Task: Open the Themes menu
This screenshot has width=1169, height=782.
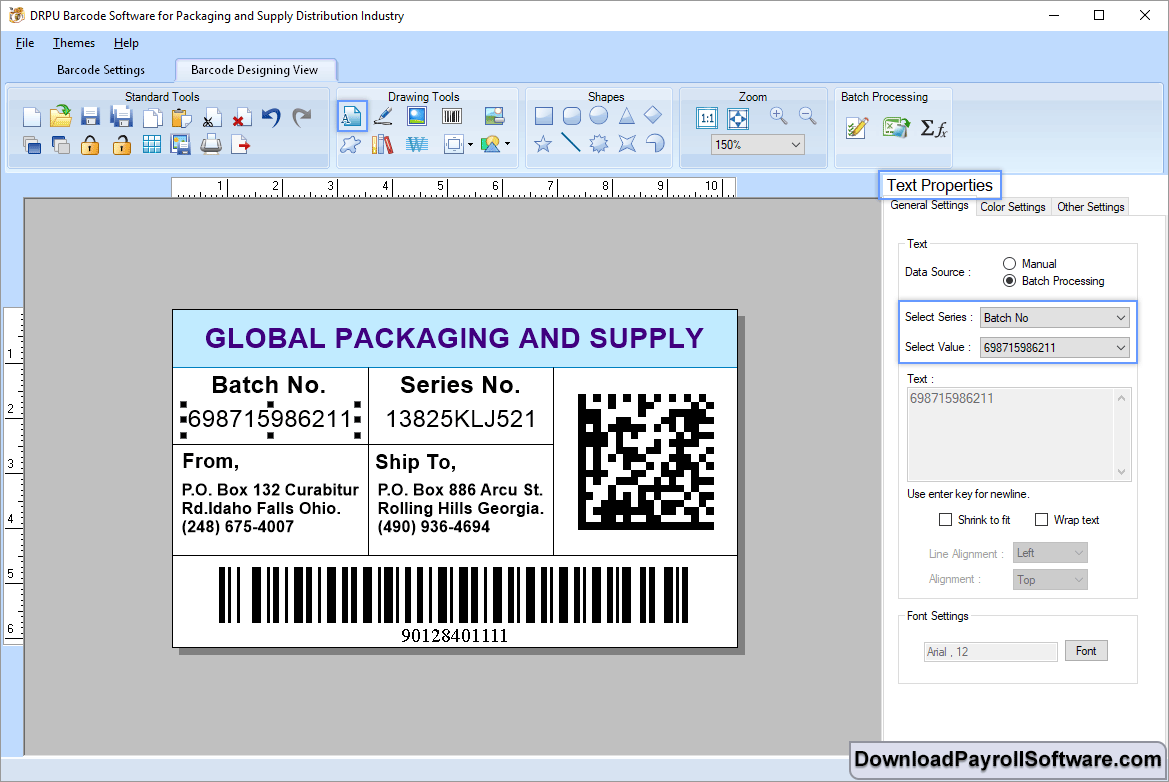Action: [74, 43]
